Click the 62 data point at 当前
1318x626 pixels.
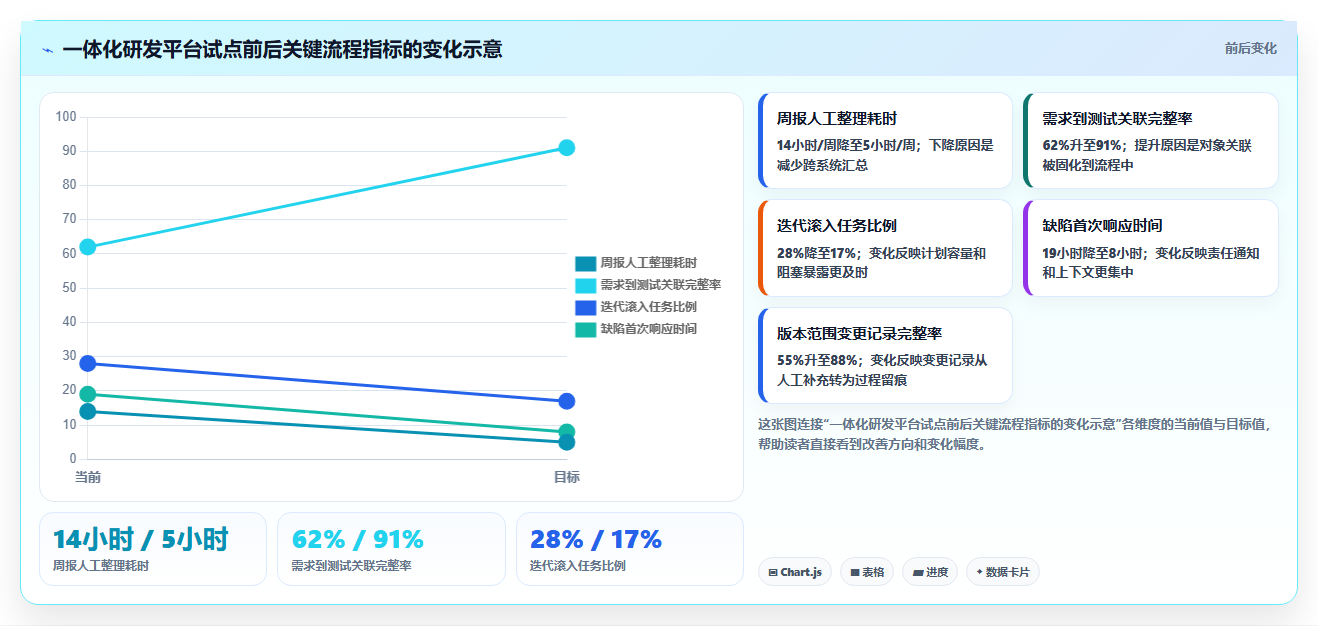tap(88, 247)
